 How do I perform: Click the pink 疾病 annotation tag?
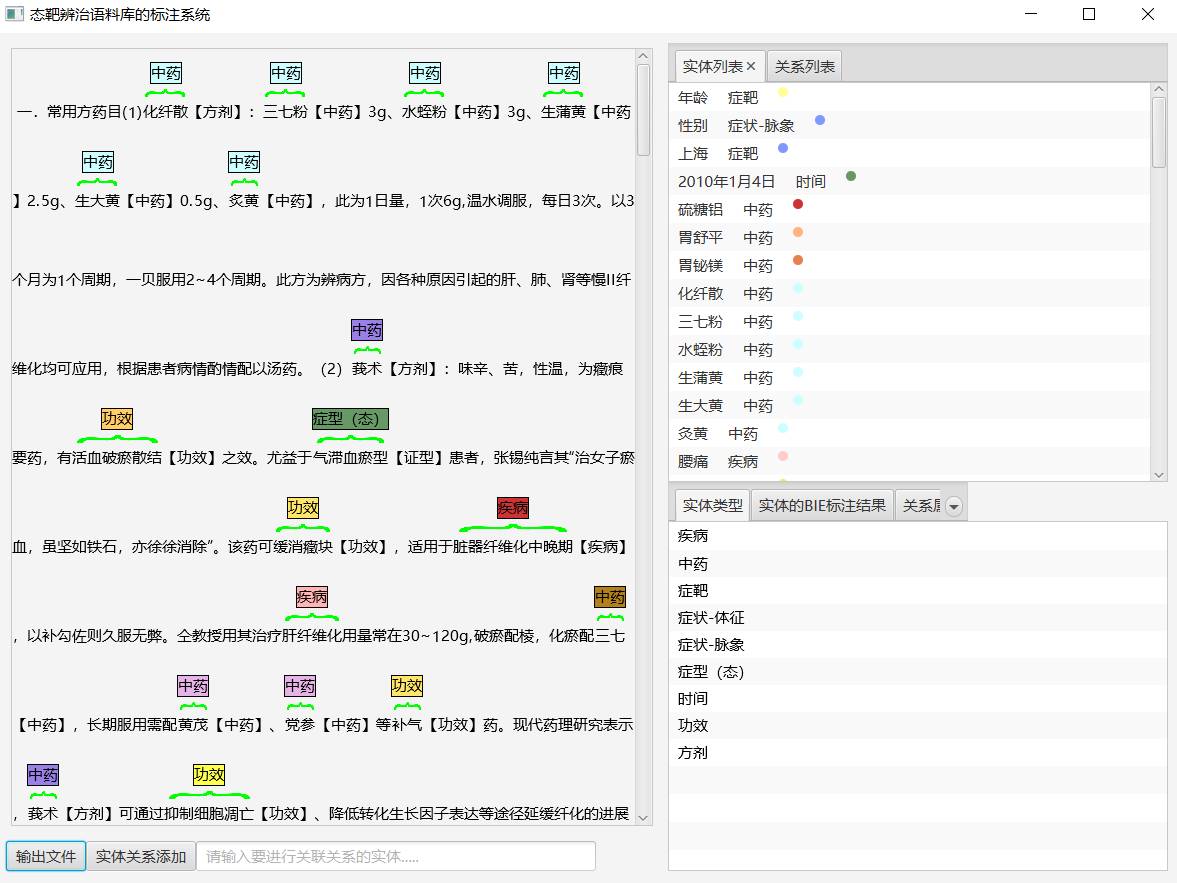(311, 597)
